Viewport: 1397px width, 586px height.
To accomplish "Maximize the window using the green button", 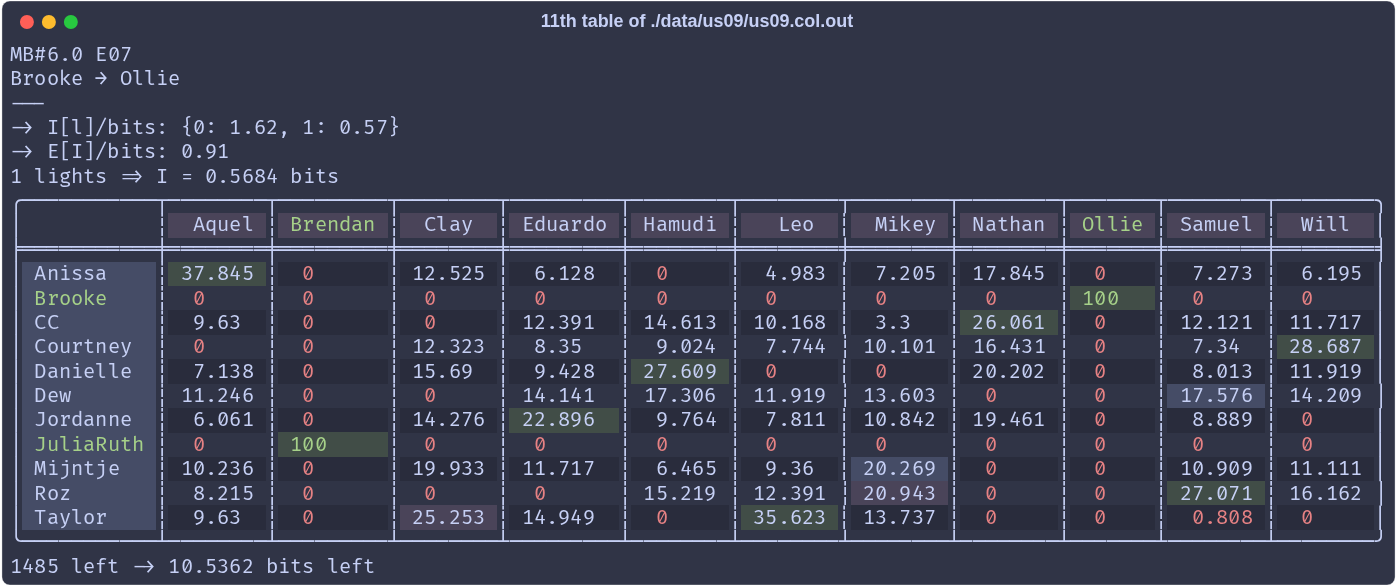I will pyautogui.click(x=71, y=21).
